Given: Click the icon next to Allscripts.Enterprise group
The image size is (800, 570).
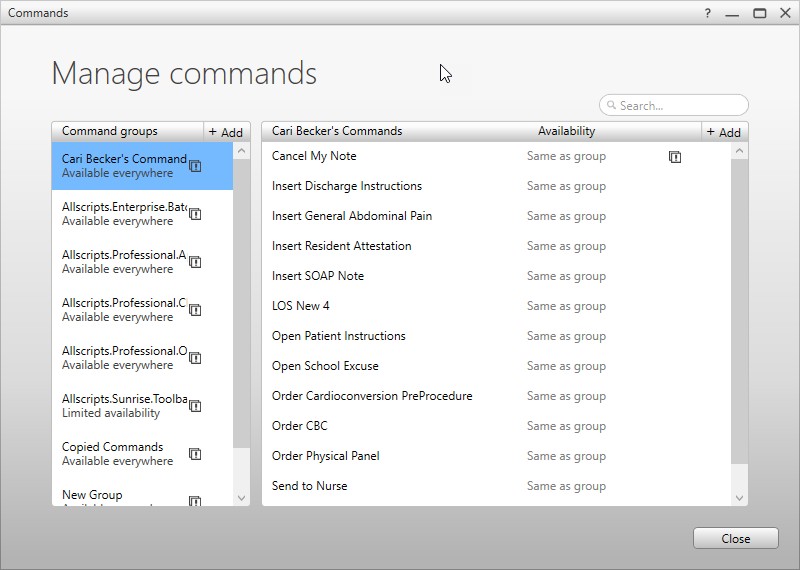Looking at the screenshot, I should (195, 214).
